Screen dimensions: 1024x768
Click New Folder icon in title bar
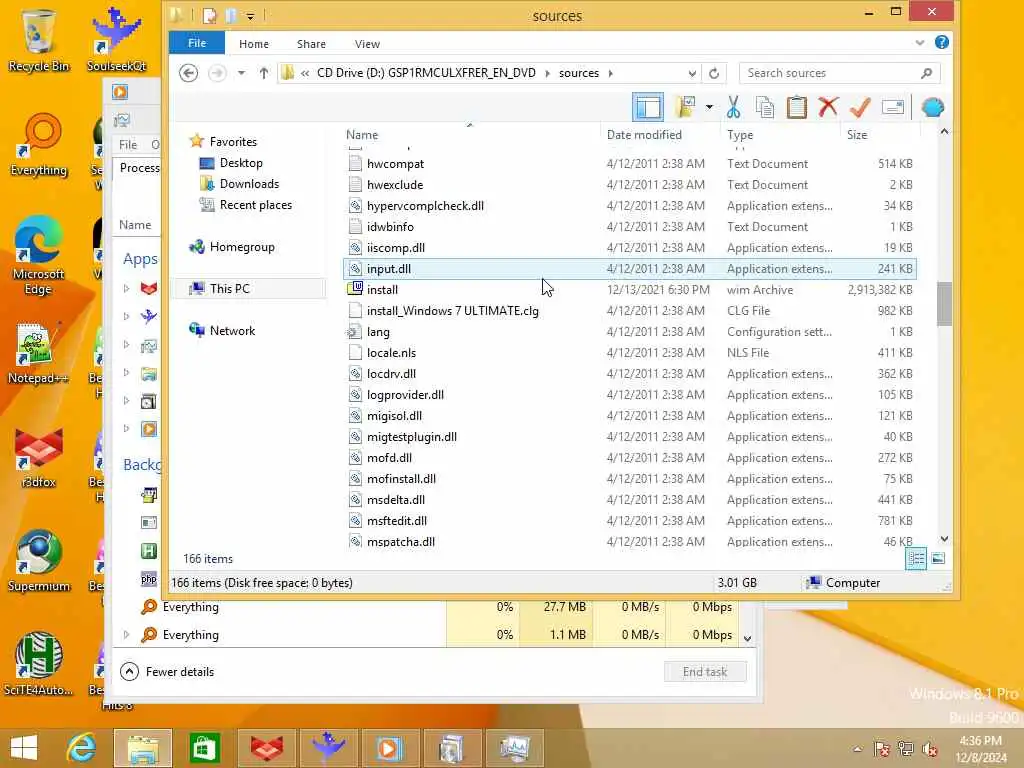click(231, 15)
